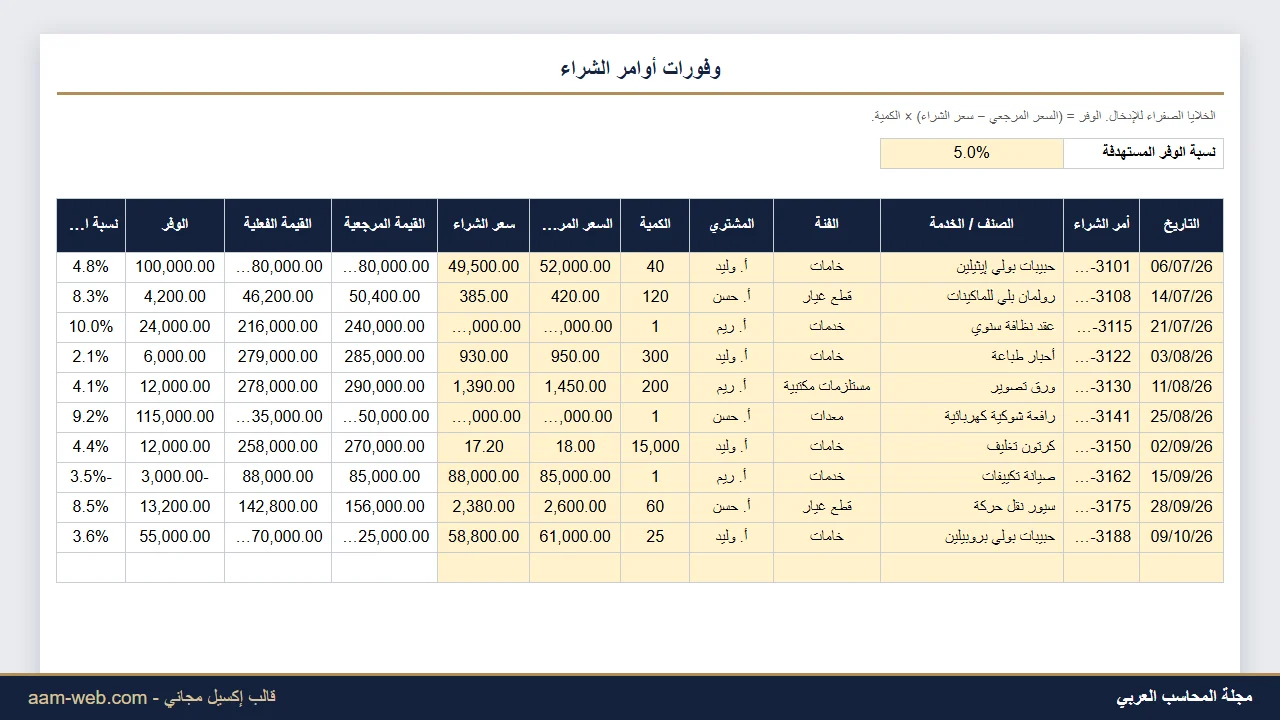The image size is (1280, 720).
Task: Open the aam-web.com link in the footer
Action: click(x=87, y=698)
